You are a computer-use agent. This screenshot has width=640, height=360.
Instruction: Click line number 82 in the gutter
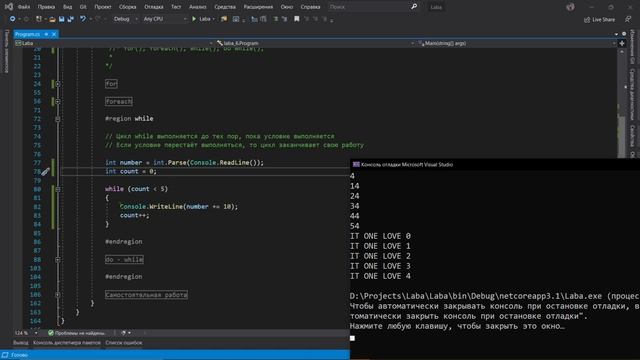tap(37, 207)
